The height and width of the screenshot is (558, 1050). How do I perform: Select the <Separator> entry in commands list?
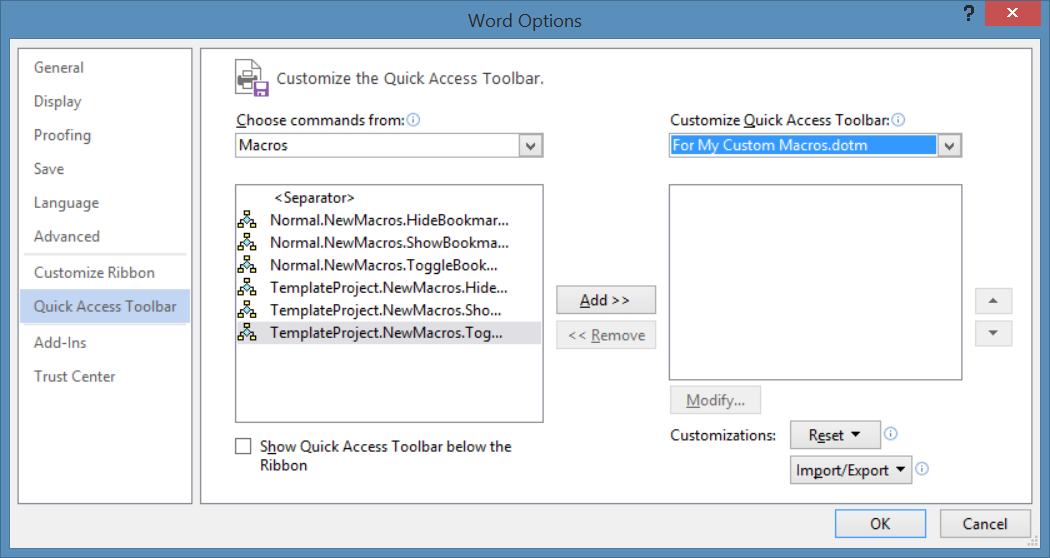[314, 198]
